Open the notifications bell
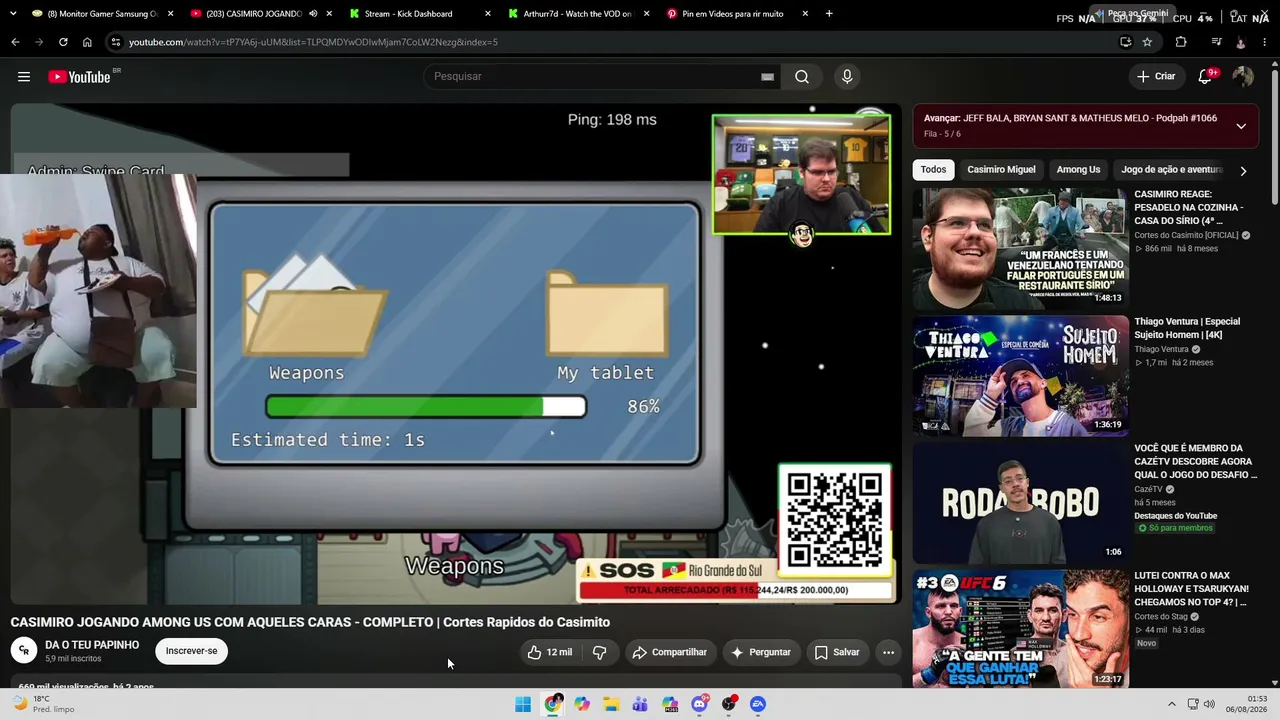This screenshot has height=720, width=1280. [1206, 77]
